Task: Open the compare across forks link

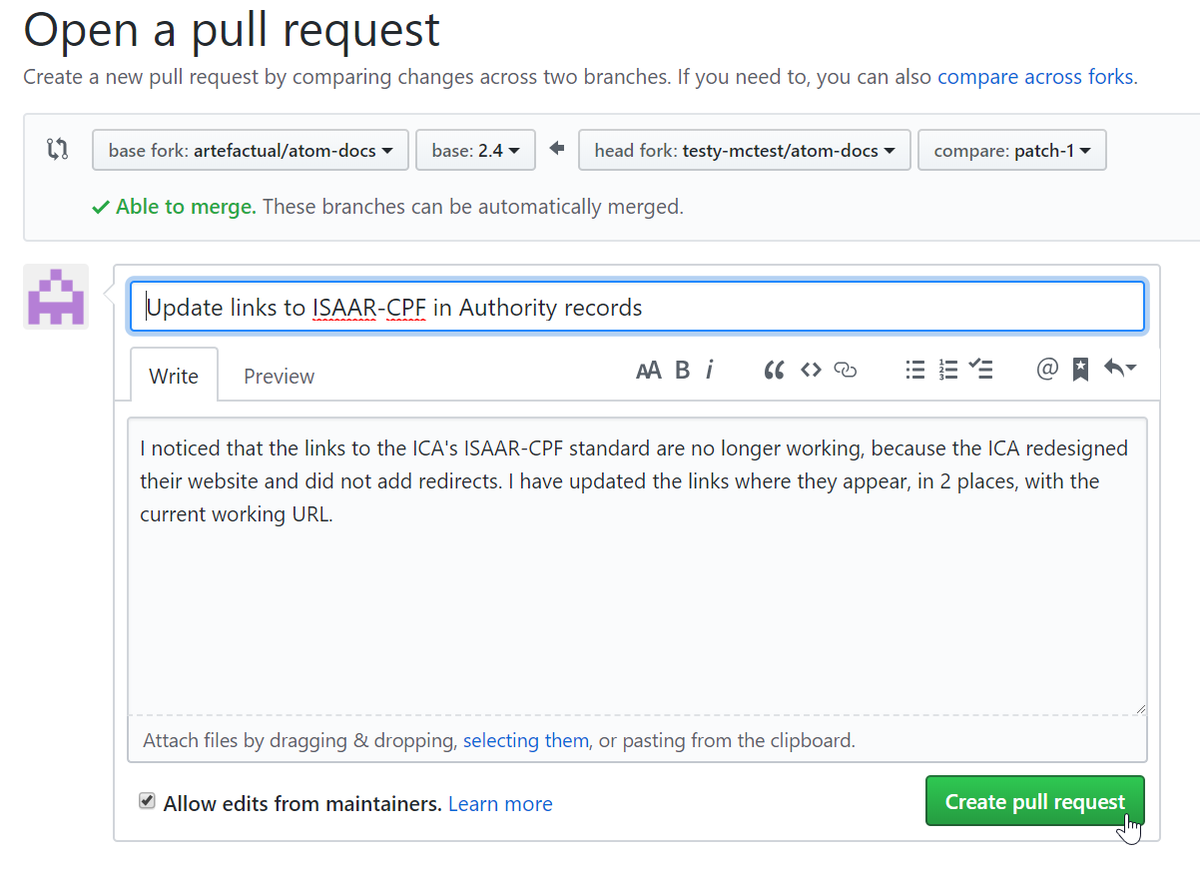Action: (1034, 76)
